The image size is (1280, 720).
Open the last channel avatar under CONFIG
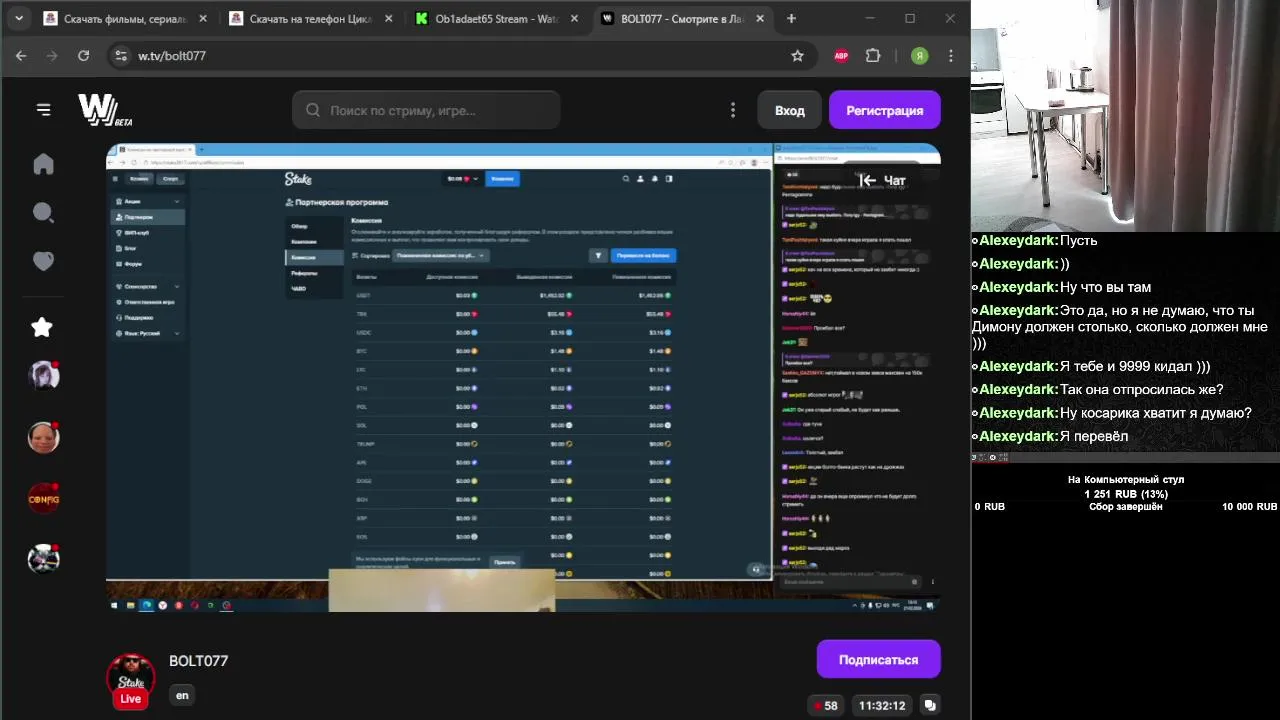[43, 559]
